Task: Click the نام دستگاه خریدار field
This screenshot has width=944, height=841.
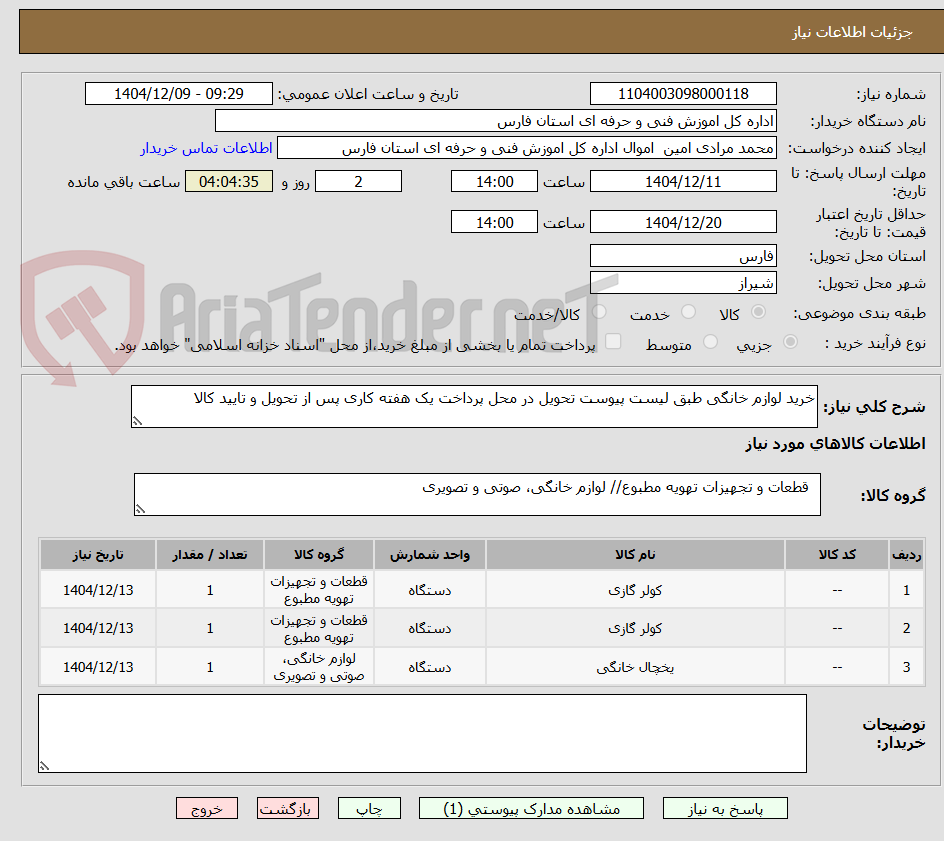Action: click(495, 121)
